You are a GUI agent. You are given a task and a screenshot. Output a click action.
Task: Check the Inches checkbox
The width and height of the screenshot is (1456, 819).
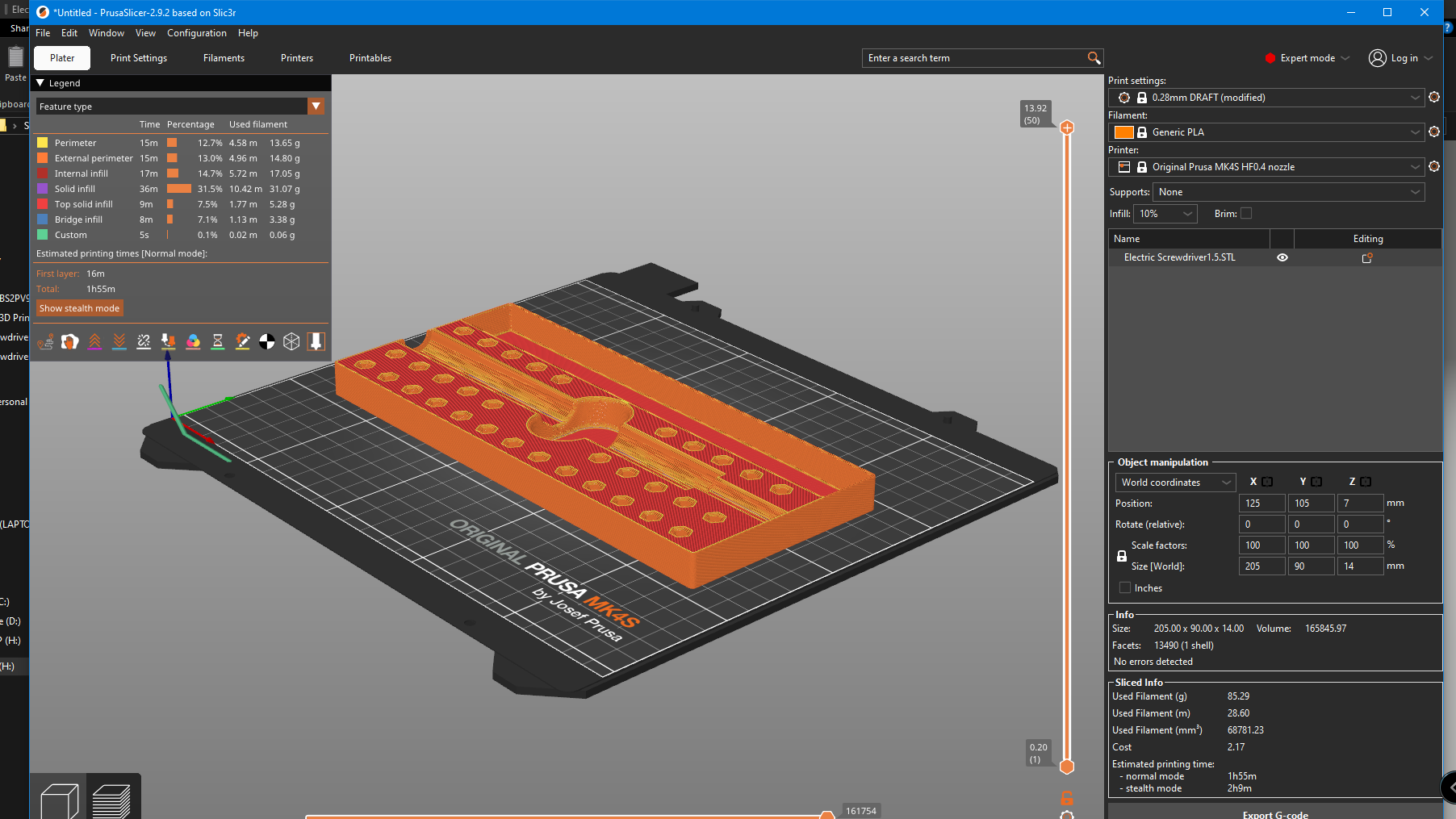(x=1125, y=587)
